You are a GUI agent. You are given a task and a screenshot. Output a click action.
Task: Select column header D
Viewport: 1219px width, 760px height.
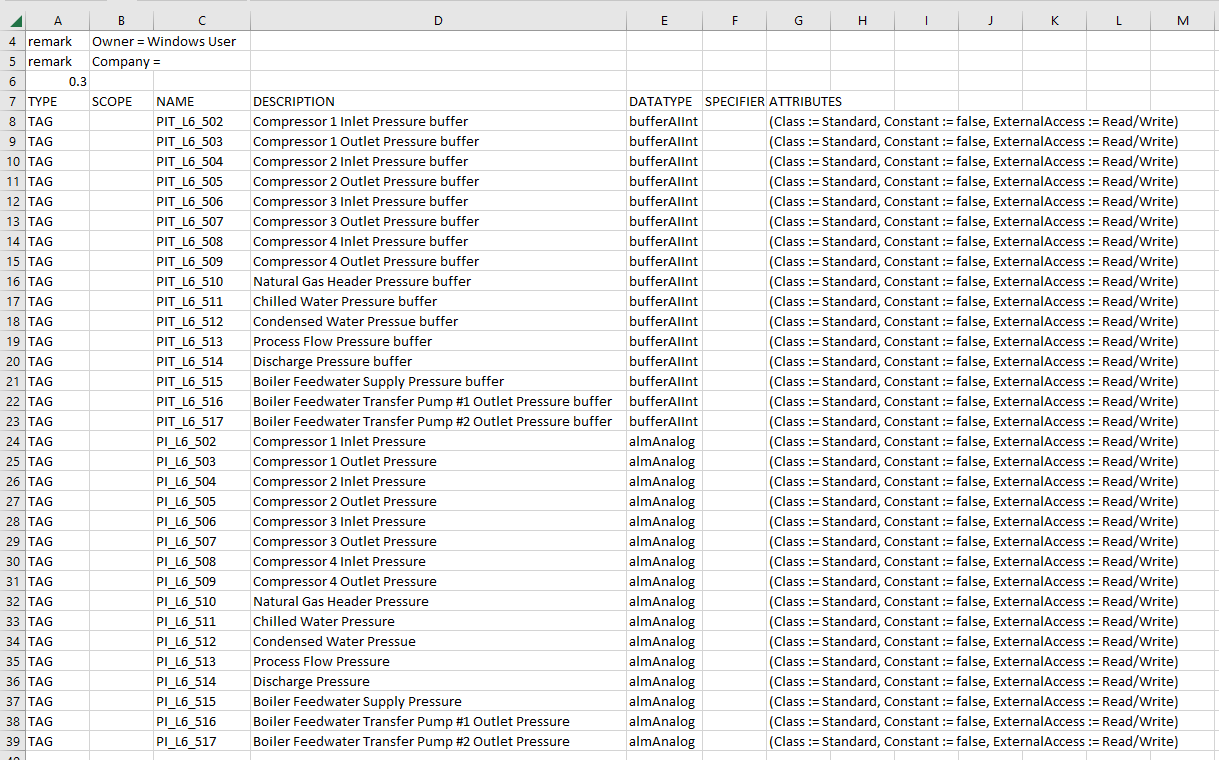tap(437, 20)
